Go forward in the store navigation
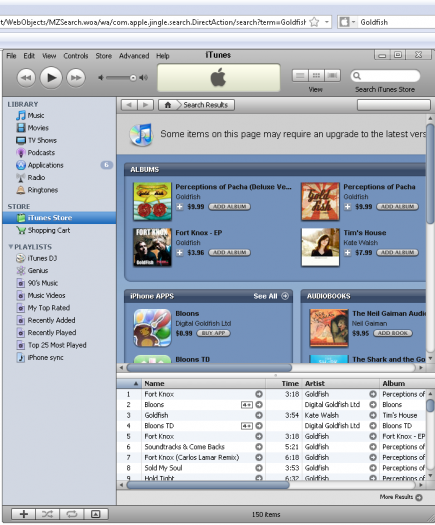 (x=145, y=105)
